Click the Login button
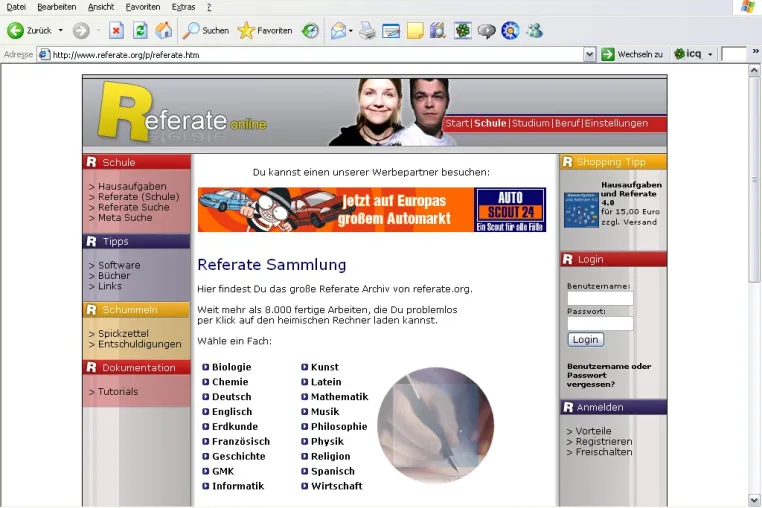762x508 pixels. pyautogui.click(x=586, y=339)
